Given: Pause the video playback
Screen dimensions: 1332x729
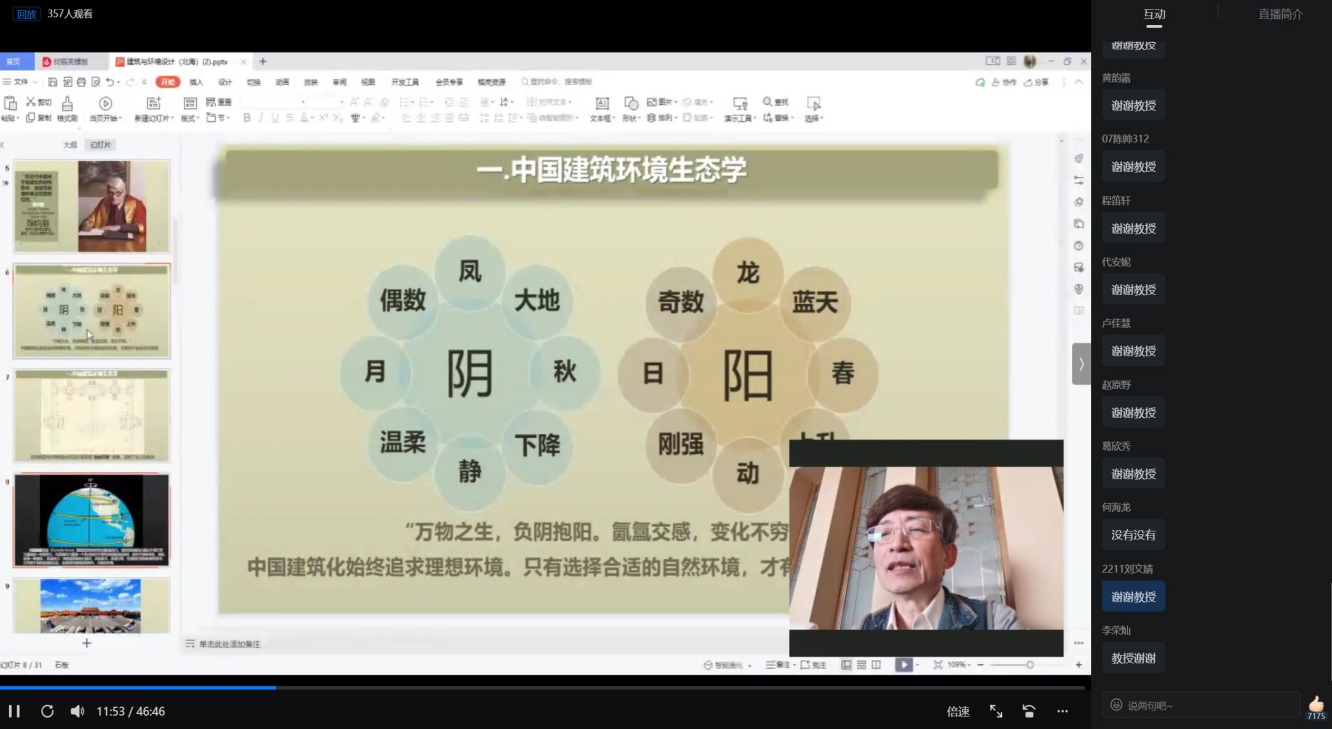Looking at the screenshot, I should click(14, 711).
